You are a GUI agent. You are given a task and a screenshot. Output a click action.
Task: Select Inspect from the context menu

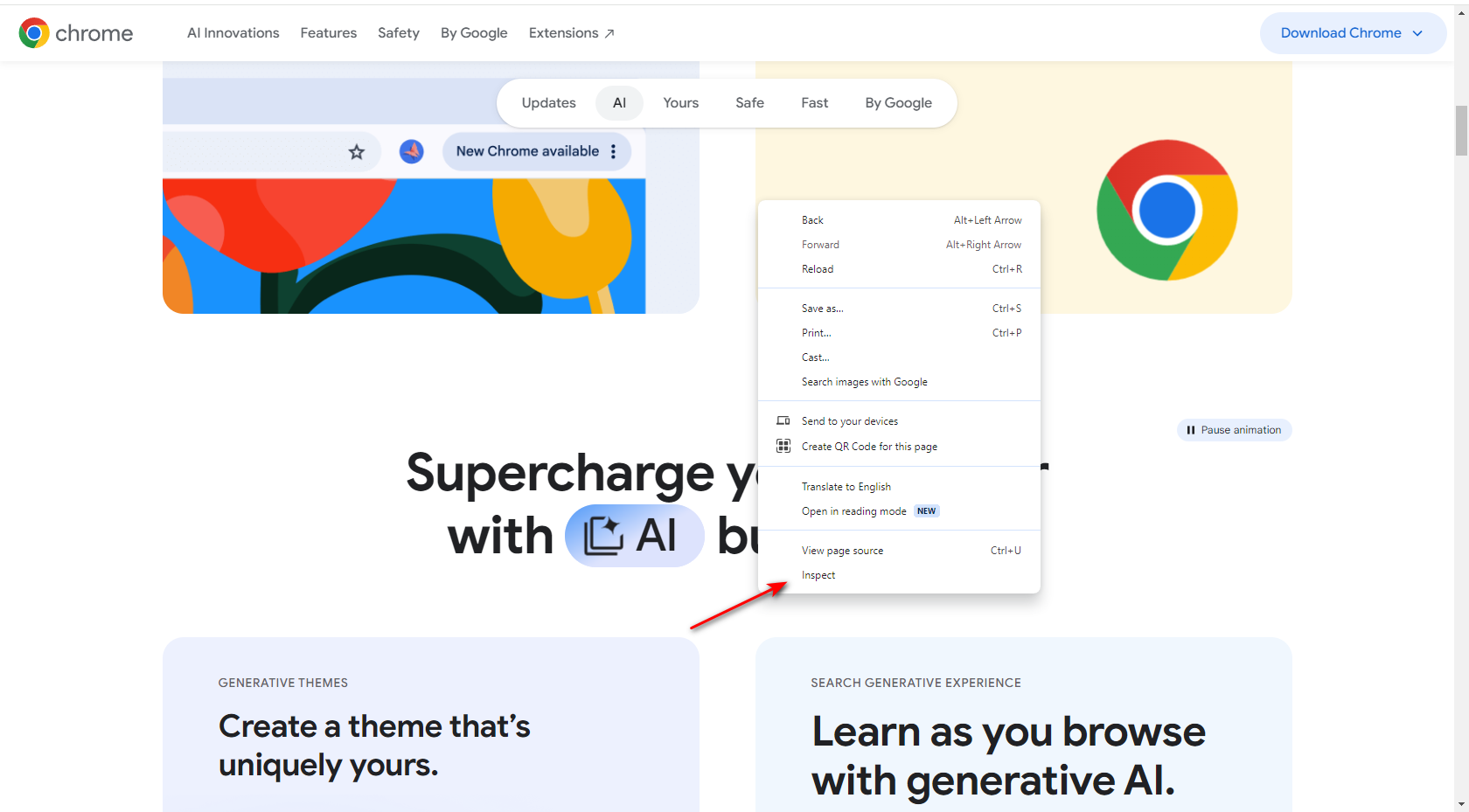pyautogui.click(x=818, y=575)
